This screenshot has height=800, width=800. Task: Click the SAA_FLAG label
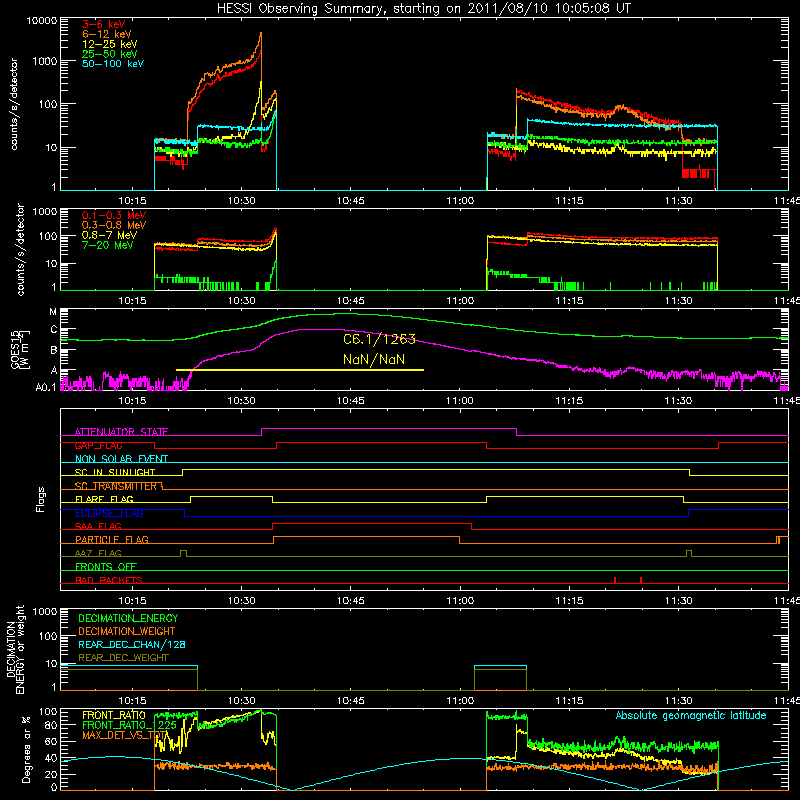98,526
